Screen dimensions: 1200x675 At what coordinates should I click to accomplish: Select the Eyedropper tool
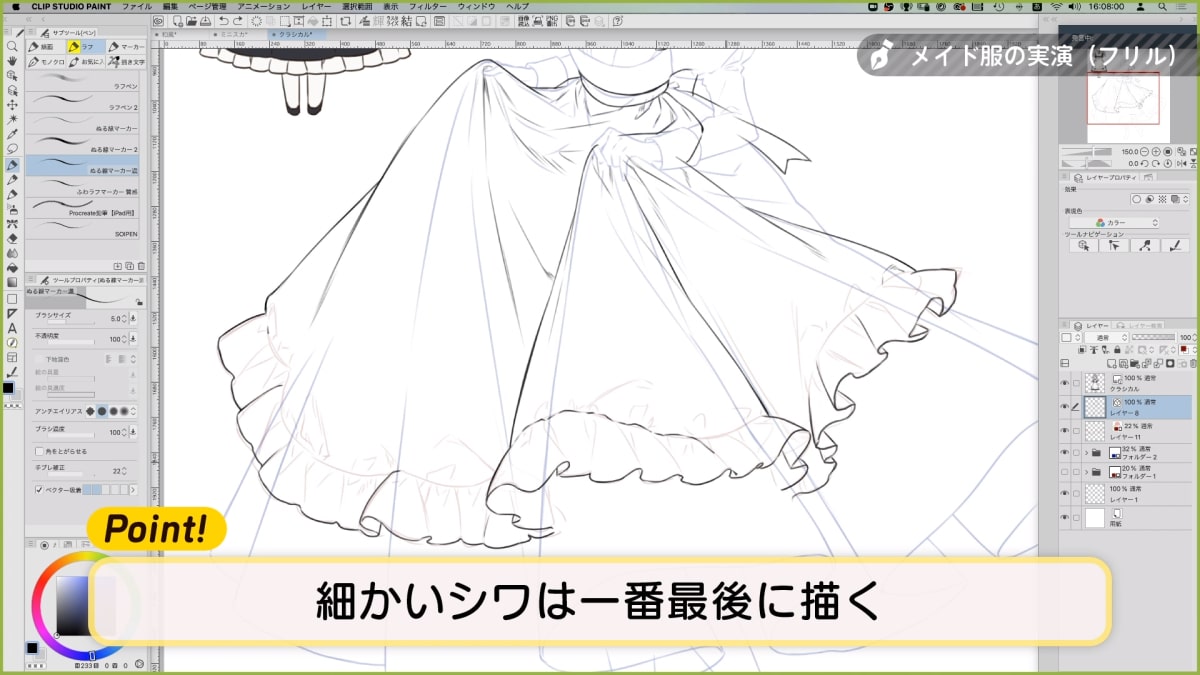point(11,134)
